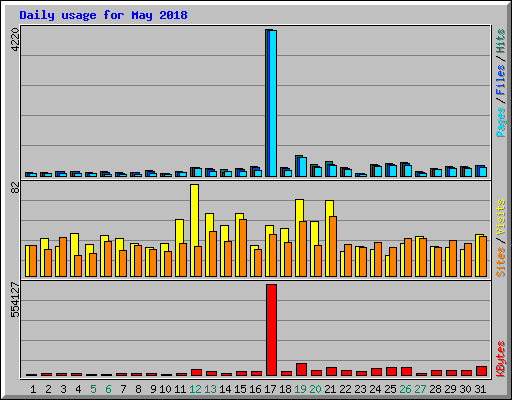Click the yellow "Visits" legend word
Viewport: 512px width, 400px height.
[x=500, y=217]
